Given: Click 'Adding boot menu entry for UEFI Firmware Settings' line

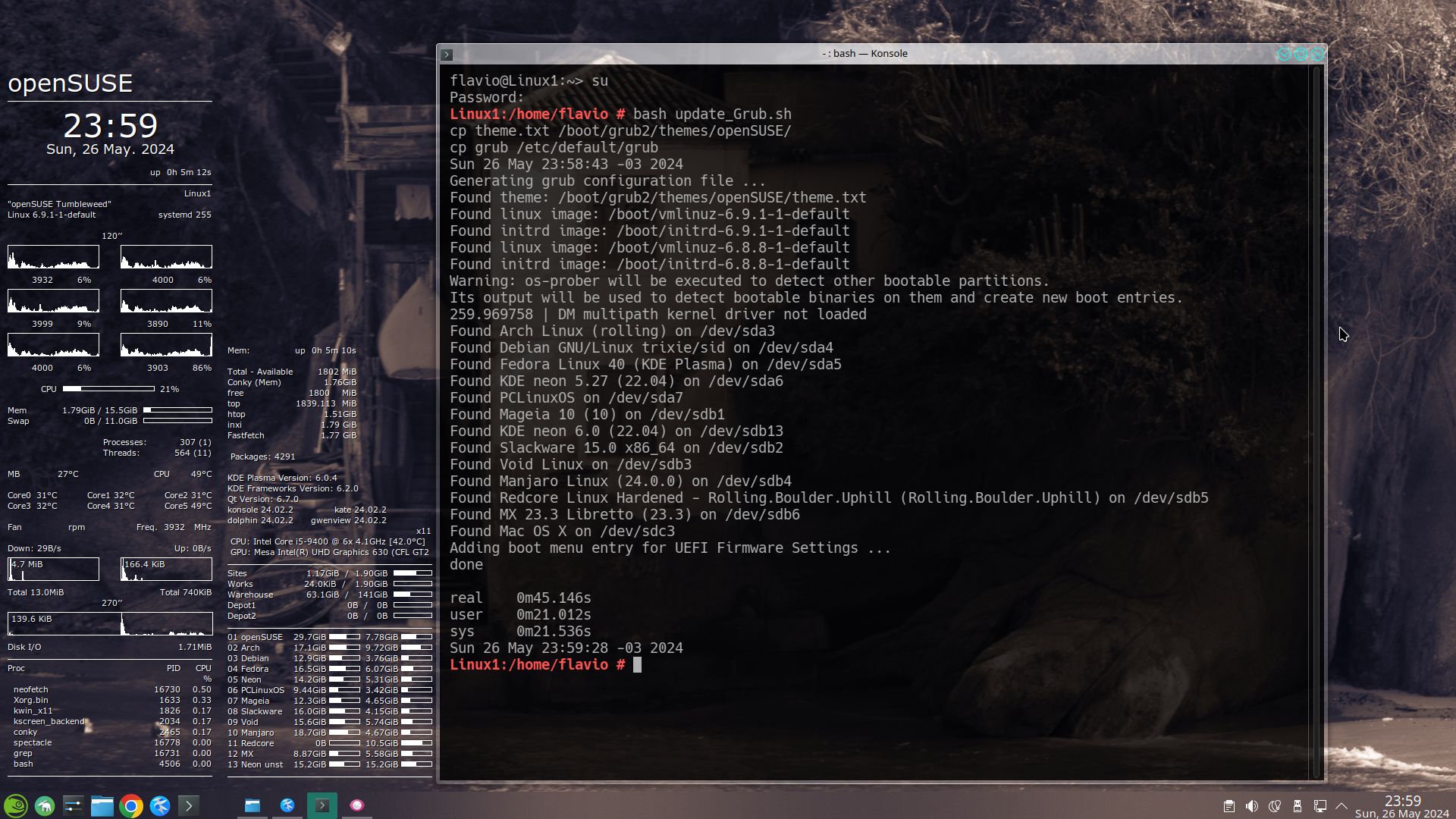Looking at the screenshot, I should (x=670, y=548).
